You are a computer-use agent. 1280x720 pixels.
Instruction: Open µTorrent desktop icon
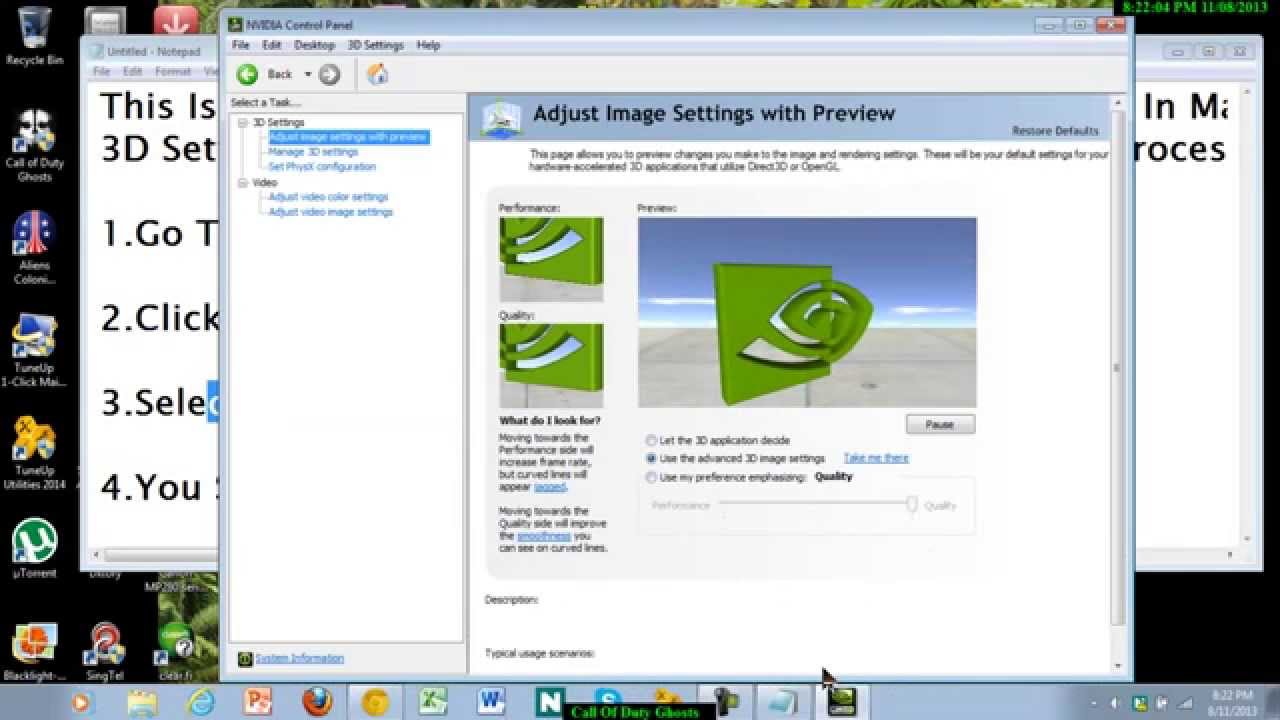click(x=34, y=546)
